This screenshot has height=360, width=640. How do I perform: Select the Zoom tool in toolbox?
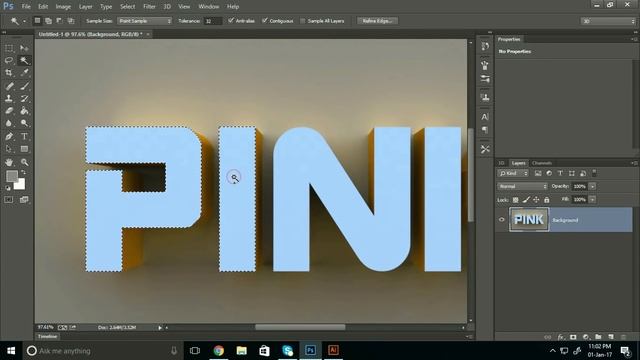24,162
